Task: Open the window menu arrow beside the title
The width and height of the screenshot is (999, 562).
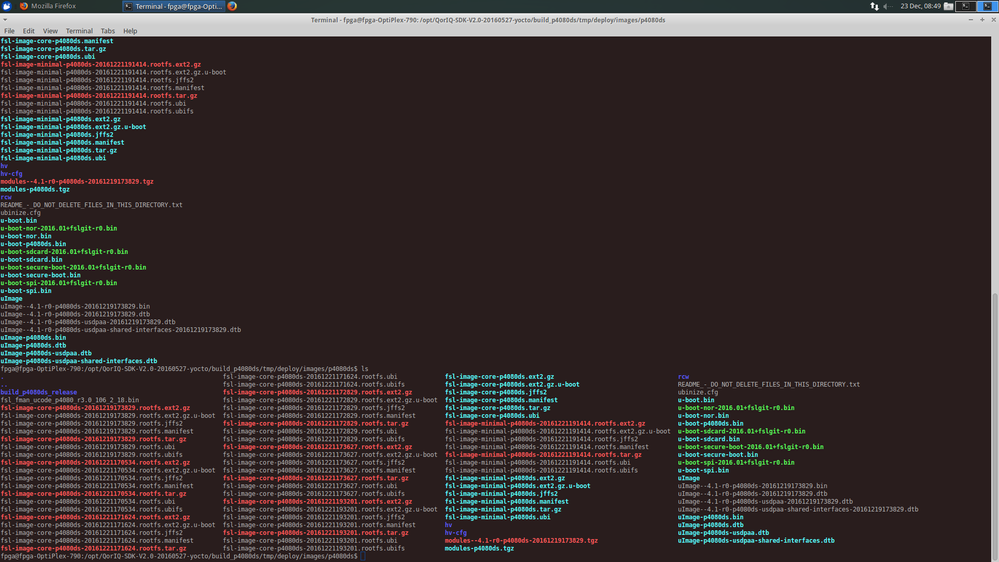Action: click(x=4, y=20)
